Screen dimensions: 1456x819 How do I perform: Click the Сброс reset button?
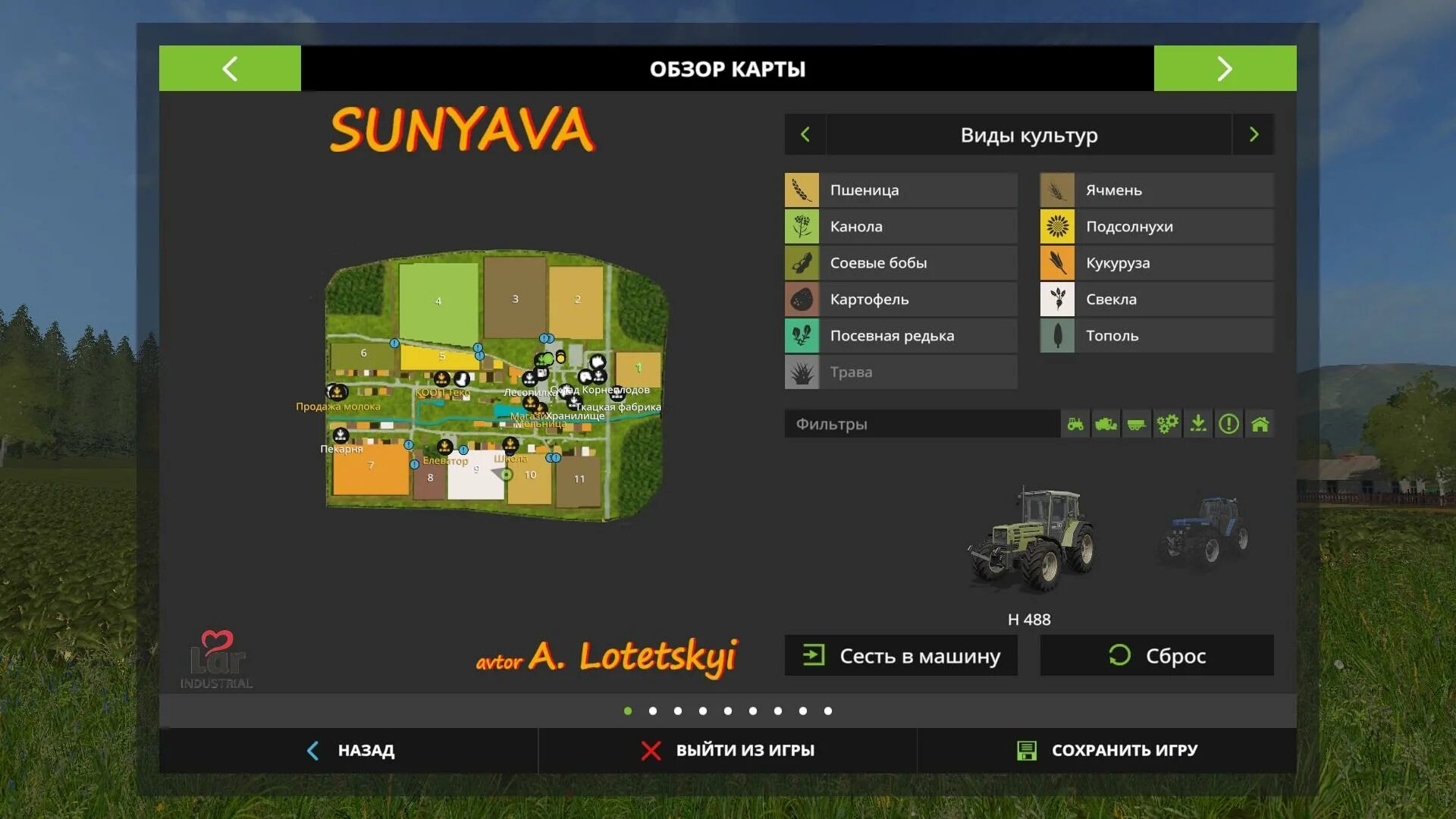pyautogui.click(x=1156, y=655)
